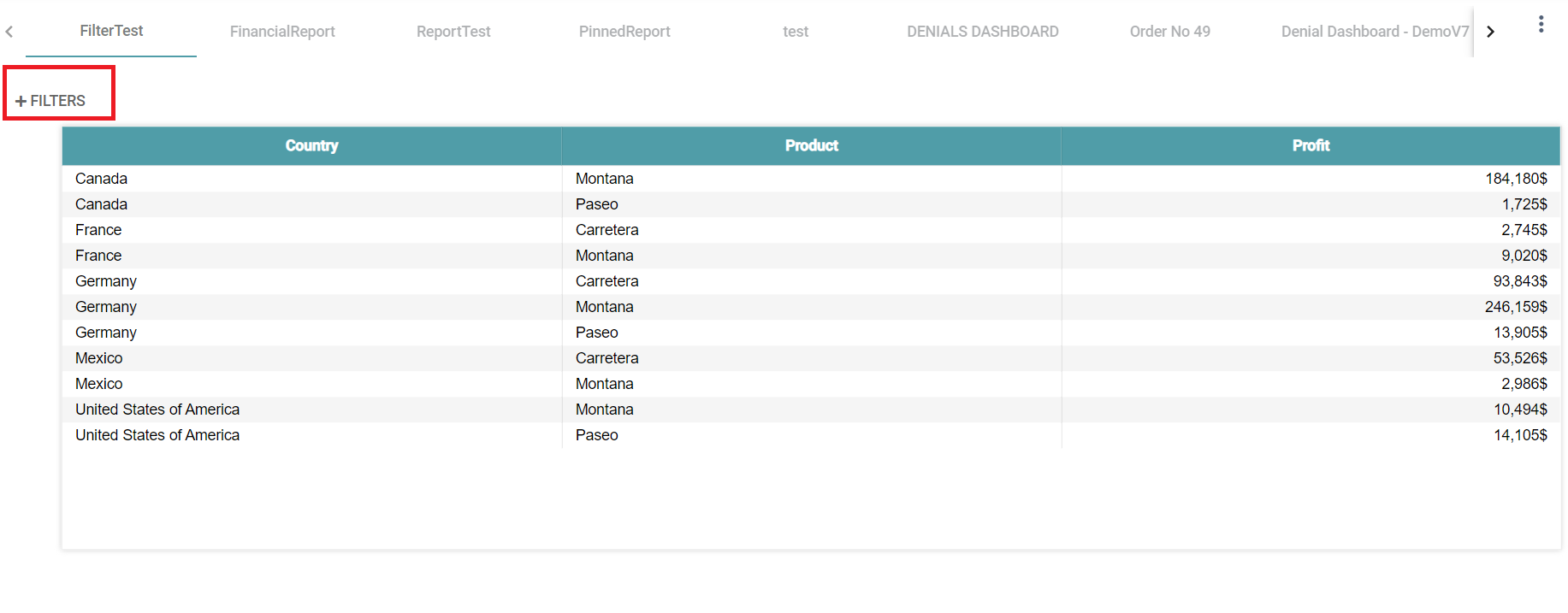Sort by the Country column header

311,146
